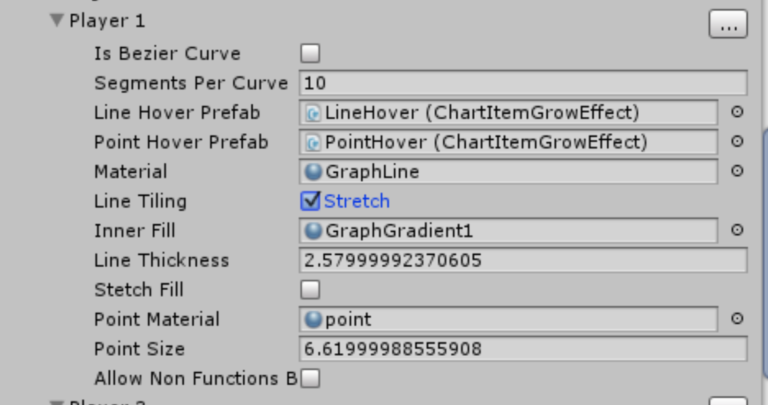This screenshot has width=768, height=405.
Task: Click the point material sphere icon
Action: [313, 319]
